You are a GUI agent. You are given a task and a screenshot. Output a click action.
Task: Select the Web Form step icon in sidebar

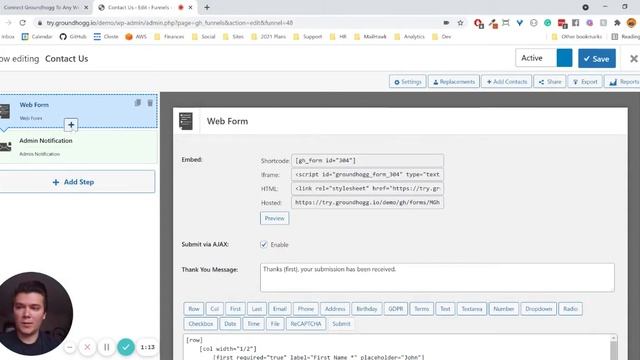click(x=5, y=111)
